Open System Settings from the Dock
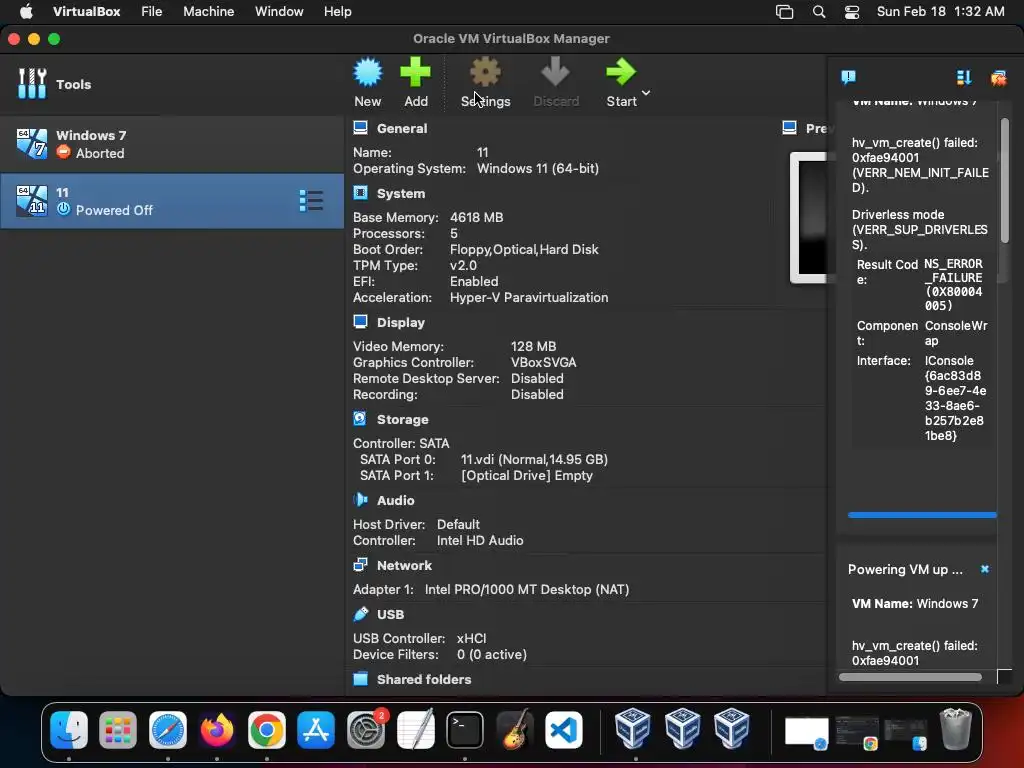Image resolution: width=1024 pixels, height=768 pixels. point(366,729)
